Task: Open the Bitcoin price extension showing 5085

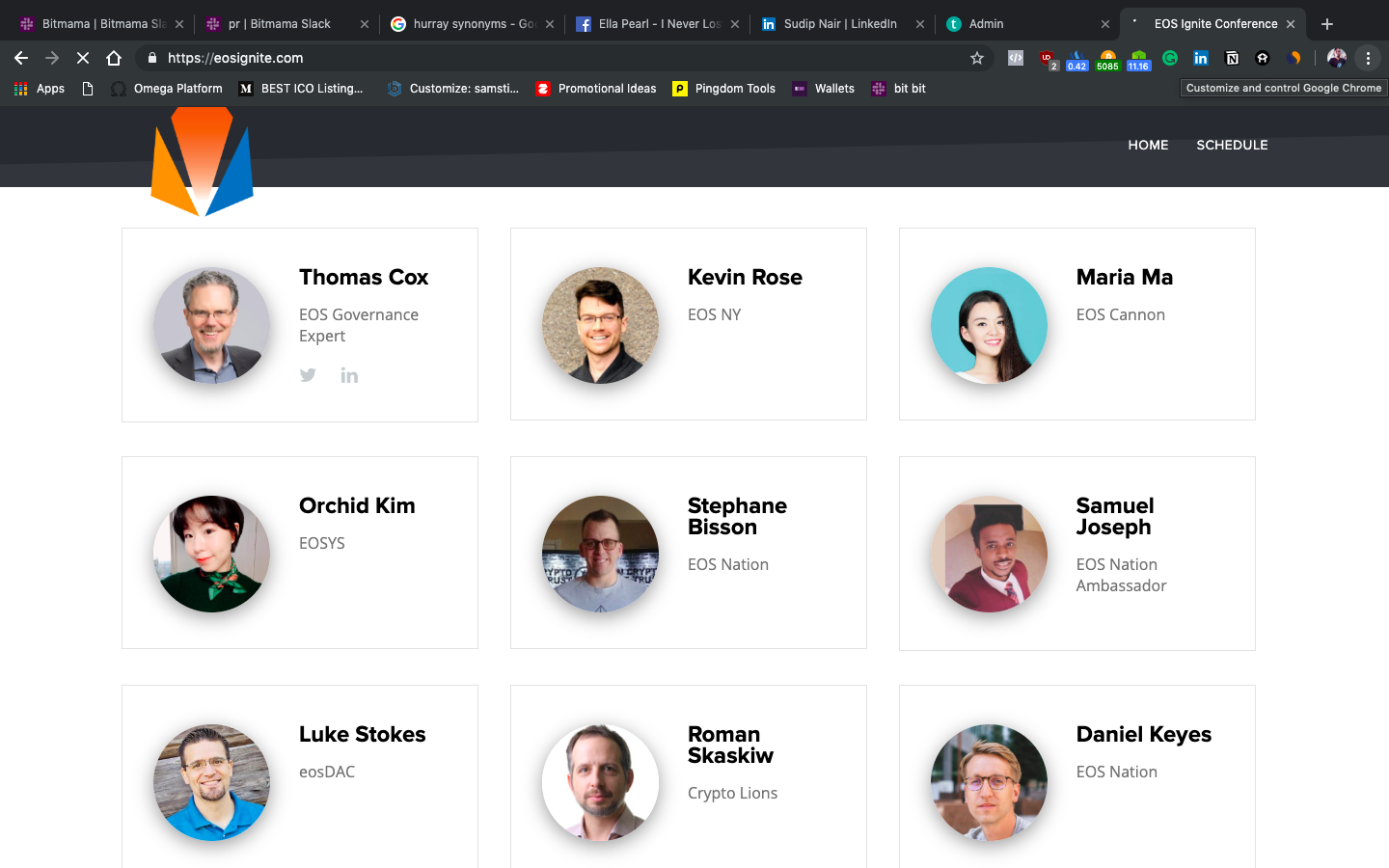Action: tap(1107, 60)
